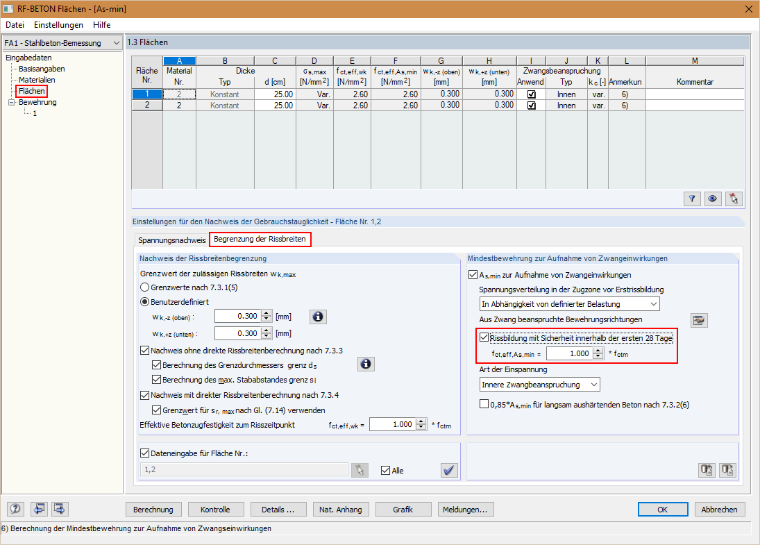Click the reinforcement directions icon beside Bewehrungsrichtungen
Viewport: 760px width, 545px height.
coord(698,320)
